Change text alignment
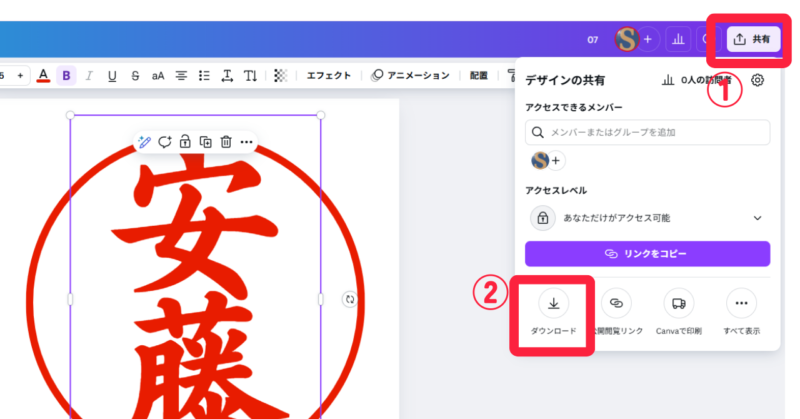Screen dimensions: 800x419 pyautogui.click(x=181, y=76)
